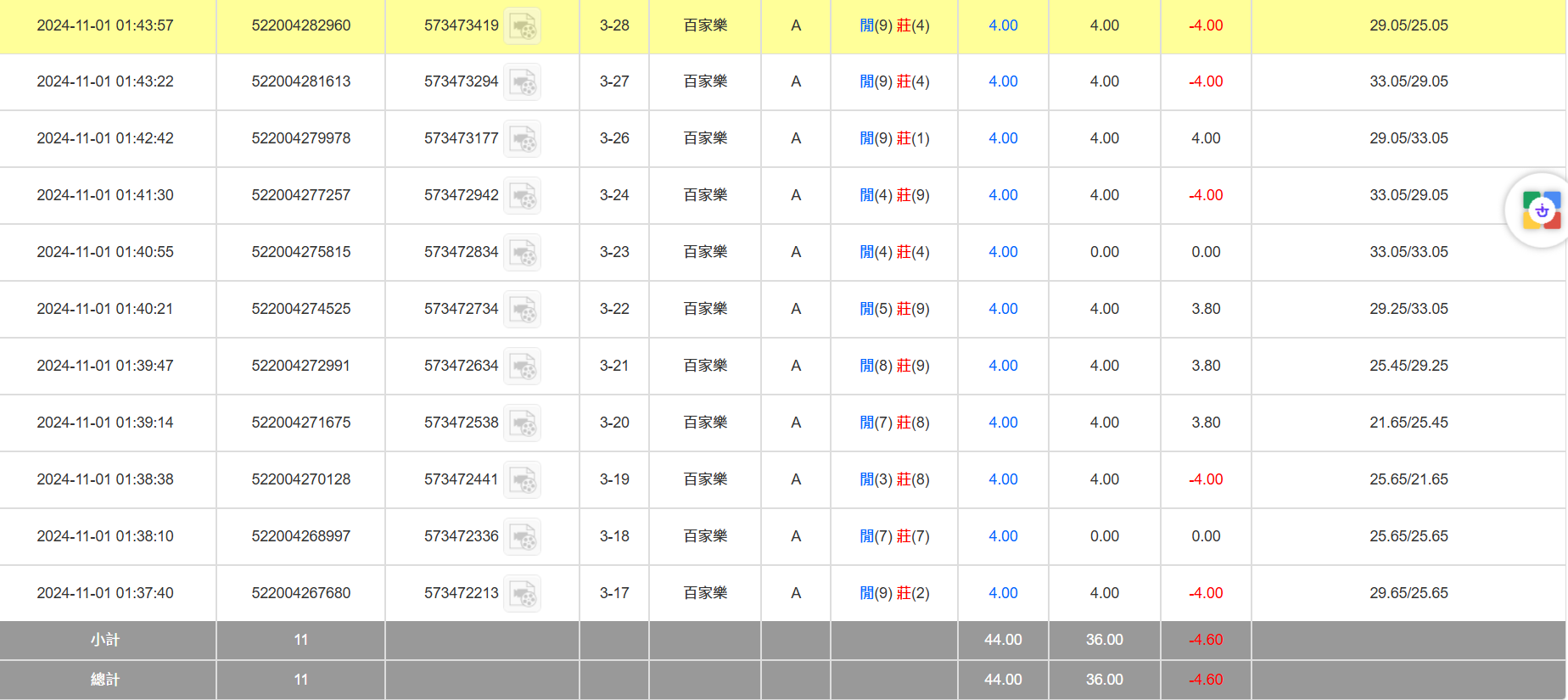Click replay icon next to 573473294
Screen dimensions: 1568x700
point(522,82)
